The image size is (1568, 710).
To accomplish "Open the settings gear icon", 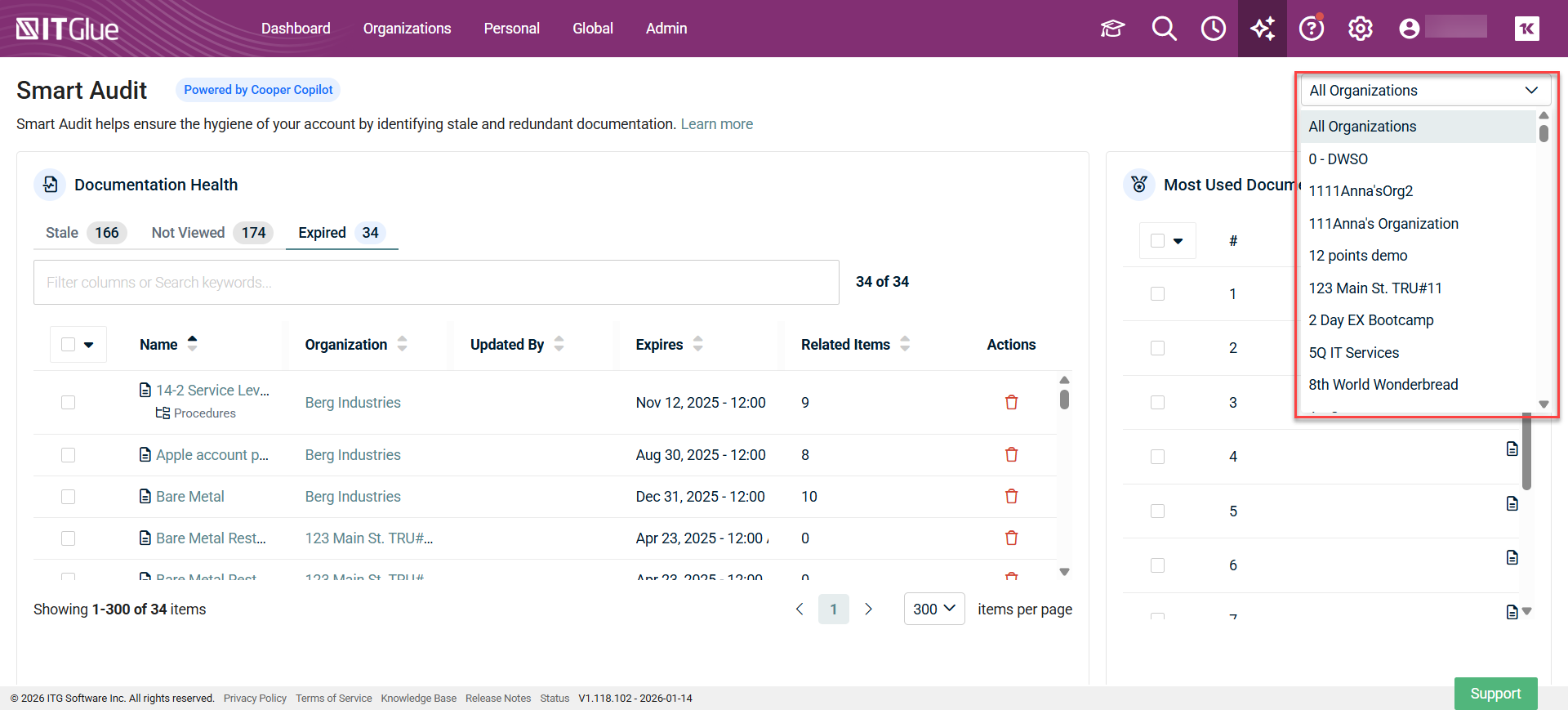I will click(x=1361, y=29).
